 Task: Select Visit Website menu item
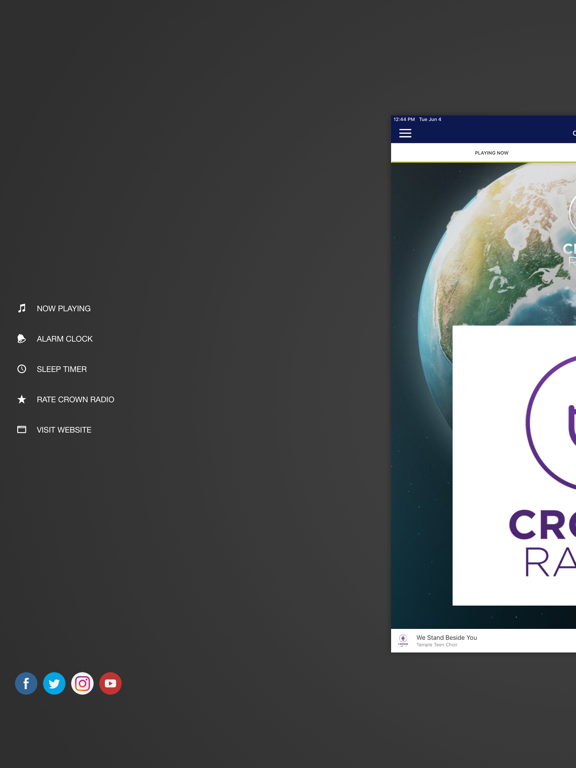click(64, 430)
